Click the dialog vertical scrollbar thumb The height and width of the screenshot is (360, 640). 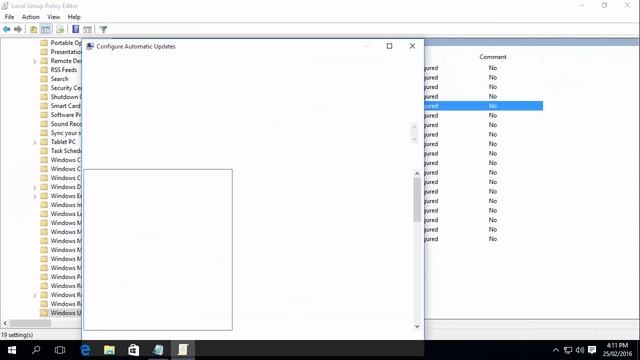tap(417, 200)
